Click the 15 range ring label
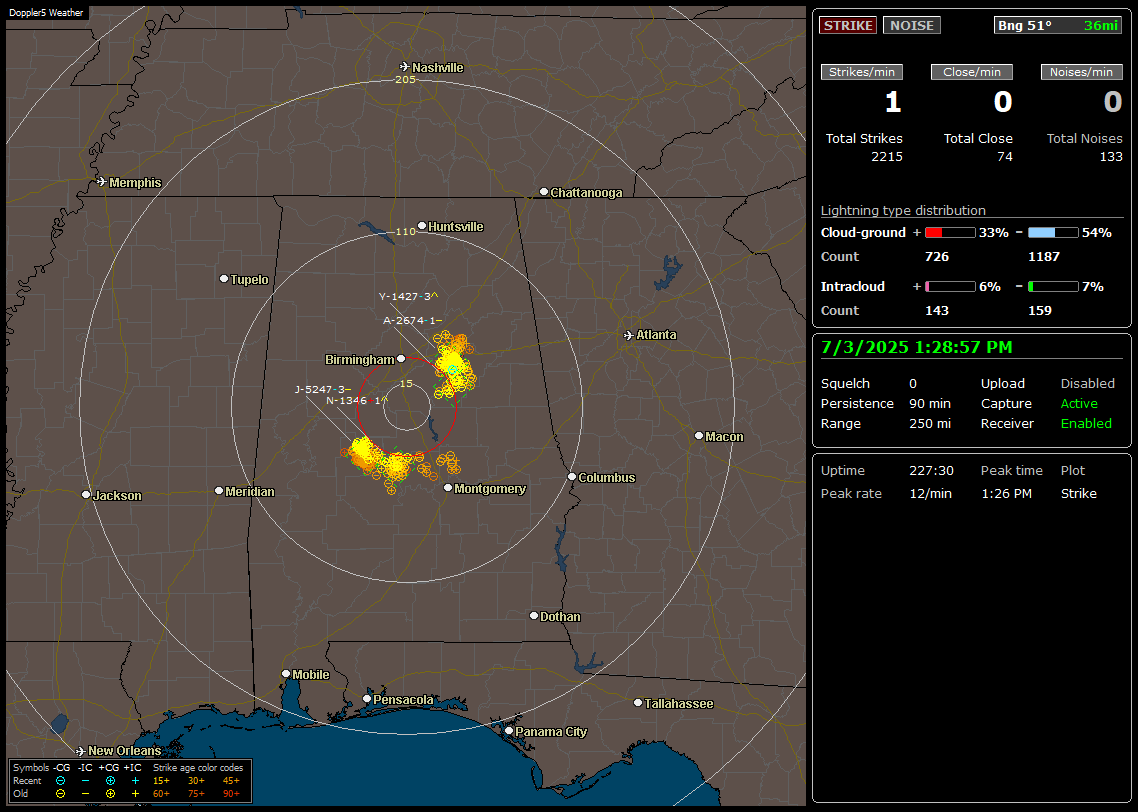Viewport: 1138px width, 812px height. point(406,383)
